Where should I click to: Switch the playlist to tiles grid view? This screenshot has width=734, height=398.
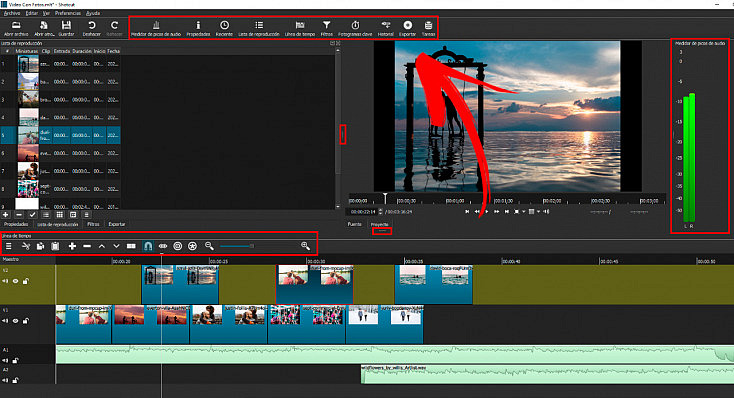click(59, 215)
